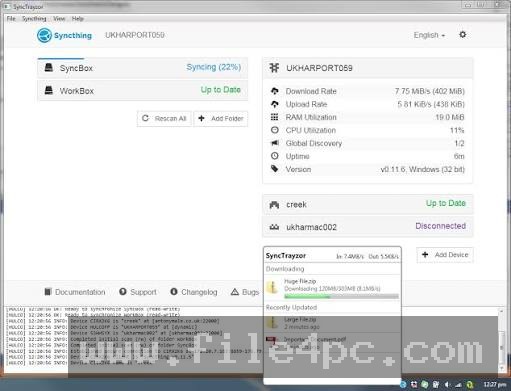This screenshot has height=391, width=511.
Task: Click the Version tag icon
Action: click(x=274, y=169)
